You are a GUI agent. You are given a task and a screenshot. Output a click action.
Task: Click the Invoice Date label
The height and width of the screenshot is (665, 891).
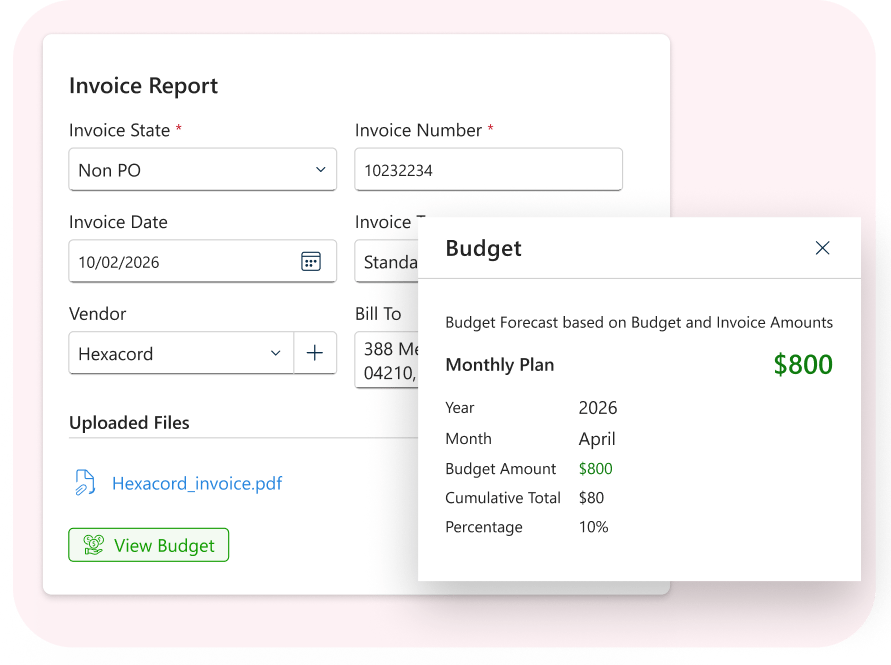pos(118,222)
